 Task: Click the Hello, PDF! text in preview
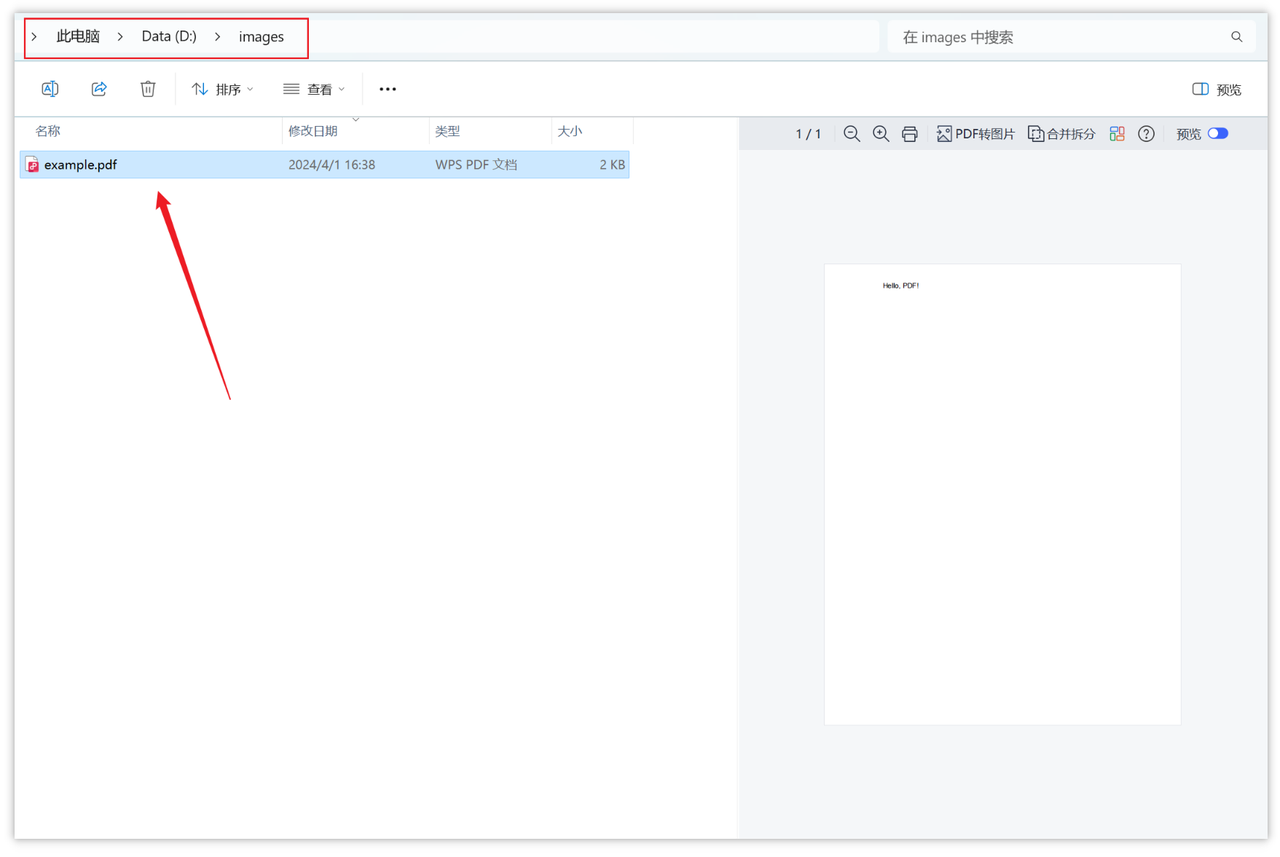pyautogui.click(x=900, y=286)
